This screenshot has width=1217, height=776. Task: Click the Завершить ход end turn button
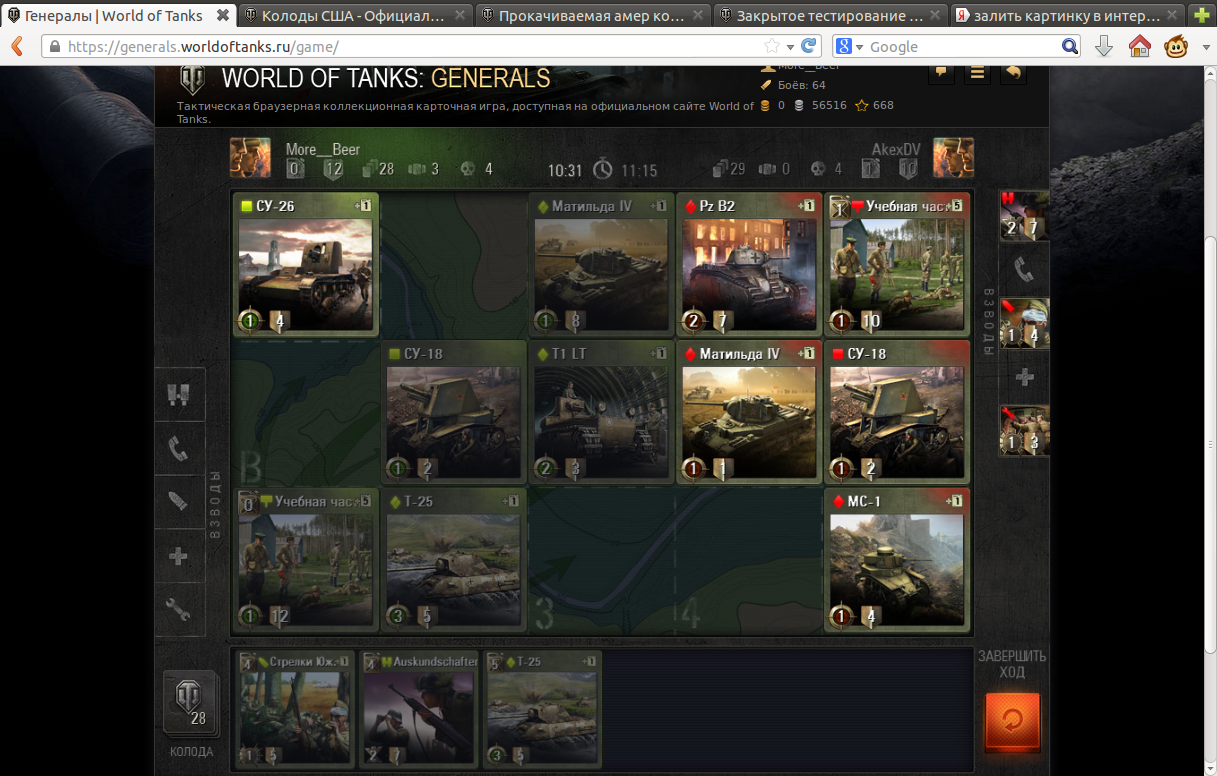[x=1012, y=722]
